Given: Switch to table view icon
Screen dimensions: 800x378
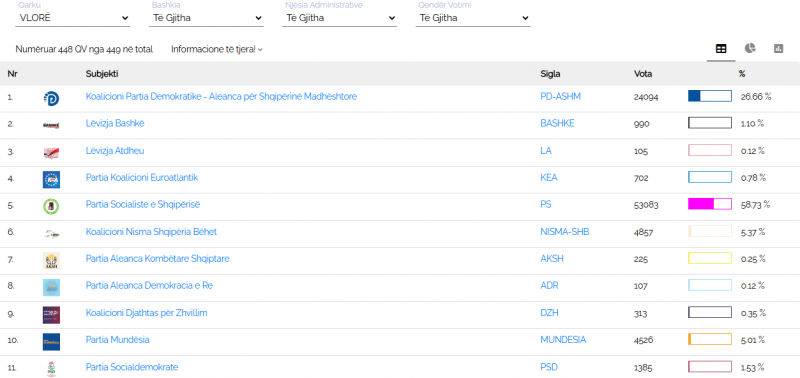Looking at the screenshot, I should point(721,49).
